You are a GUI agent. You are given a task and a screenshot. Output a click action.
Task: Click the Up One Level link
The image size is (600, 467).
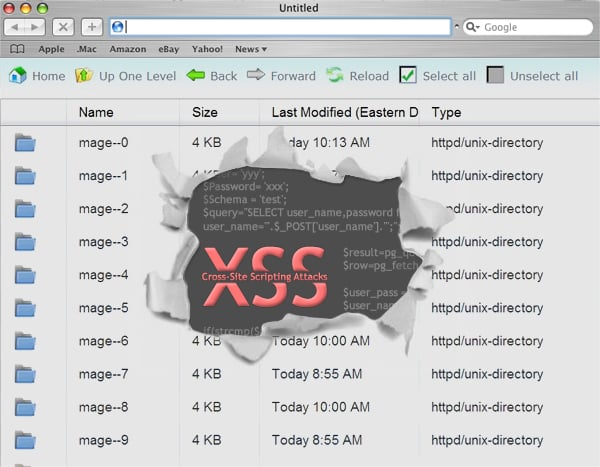pos(137,76)
